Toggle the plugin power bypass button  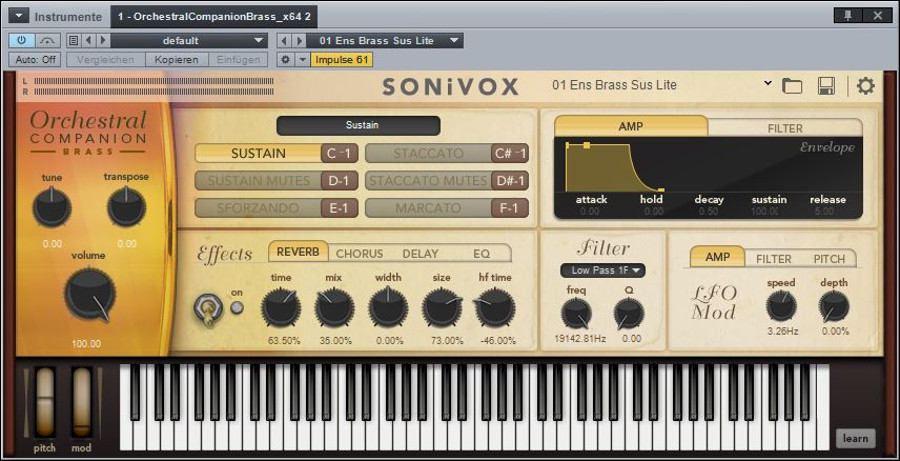click(22, 41)
